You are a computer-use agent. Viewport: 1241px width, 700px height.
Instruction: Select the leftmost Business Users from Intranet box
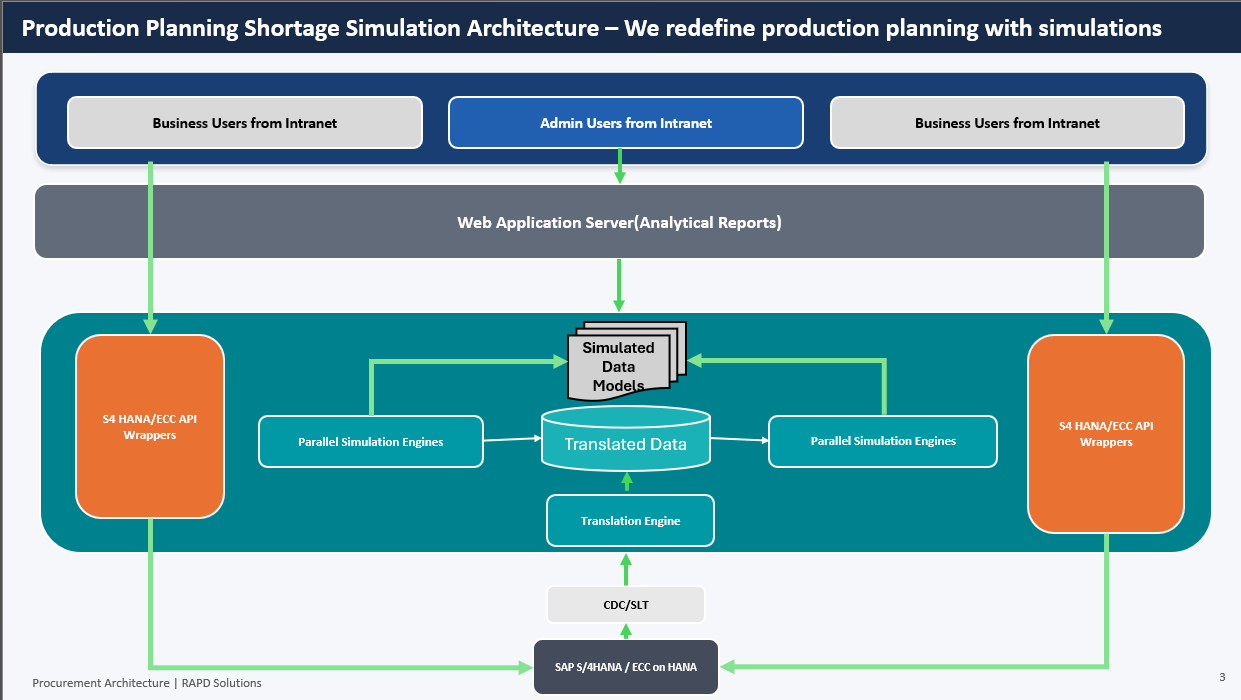[x=244, y=122]
